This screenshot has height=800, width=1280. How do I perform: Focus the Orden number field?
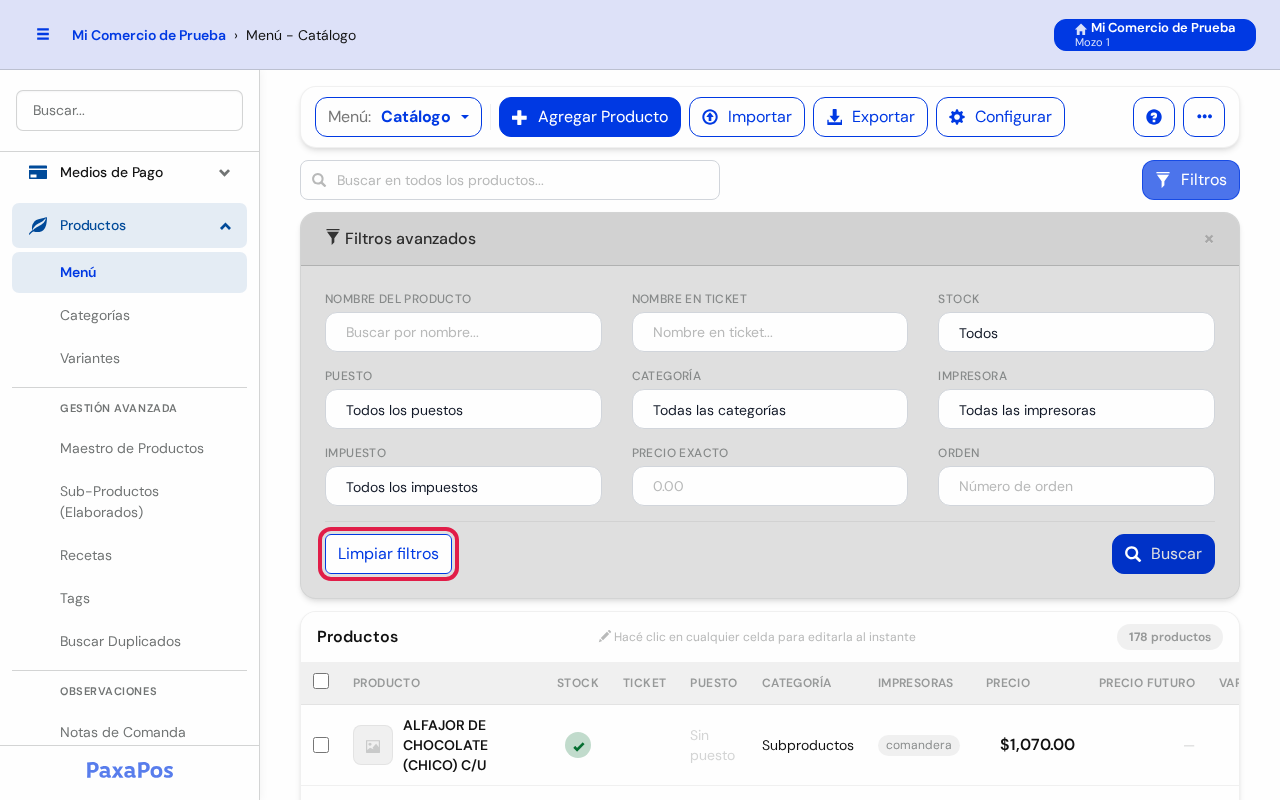click(1076, 486)
